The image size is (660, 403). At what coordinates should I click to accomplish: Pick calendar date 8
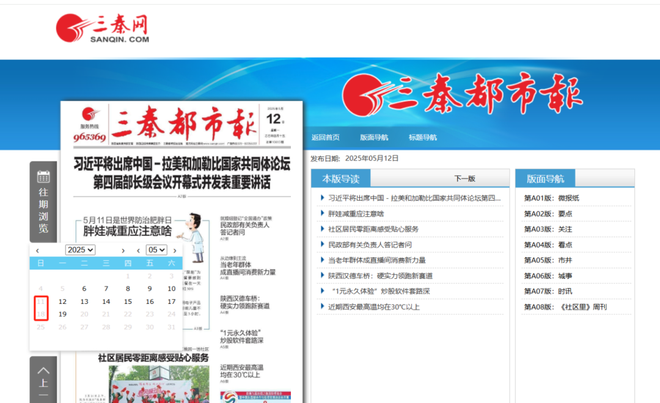(x=128, y=289)
